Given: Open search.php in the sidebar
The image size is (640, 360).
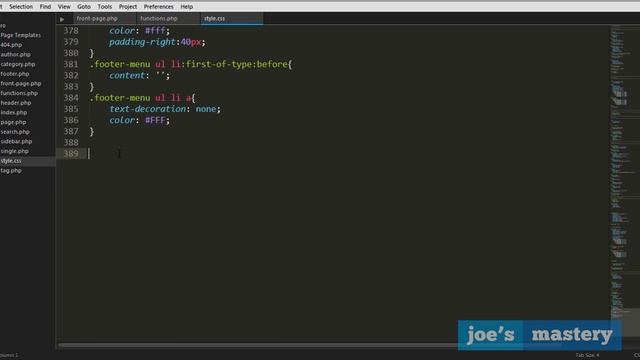Looking at the screenshot, I should point(15,132).
